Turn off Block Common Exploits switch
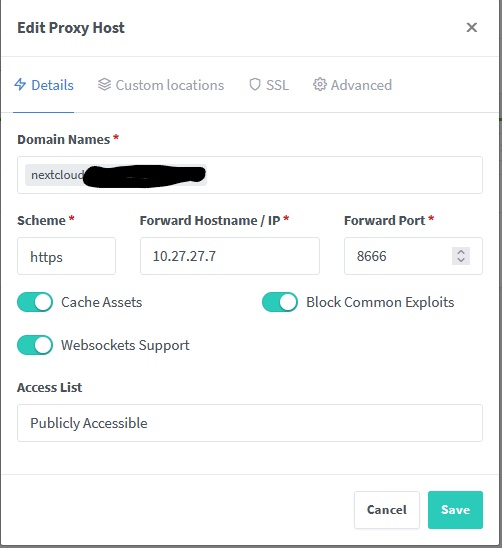Image resolution: width=502 pixels, height=548 pixels. click(280, 302)
